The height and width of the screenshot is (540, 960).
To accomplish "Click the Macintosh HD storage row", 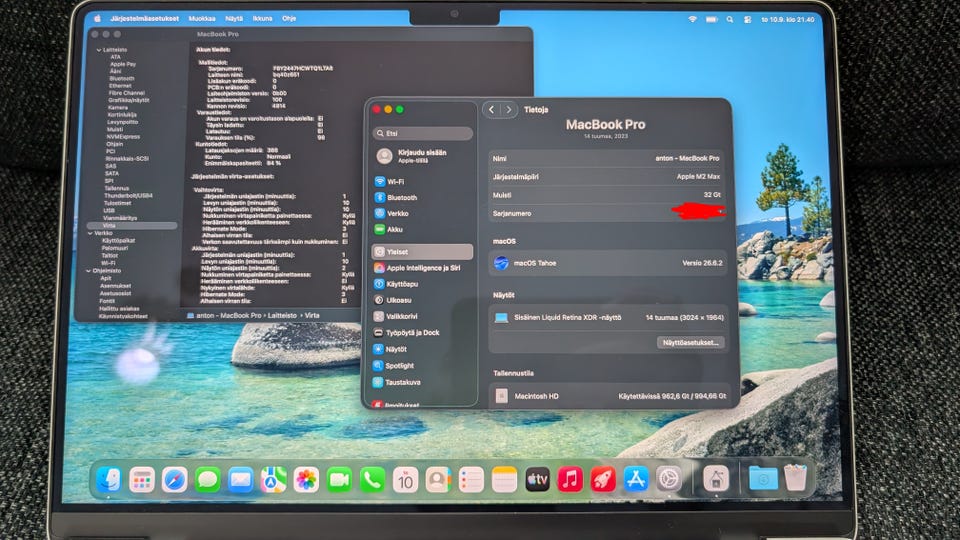I will pyautogui.click(x=608, y=396).
